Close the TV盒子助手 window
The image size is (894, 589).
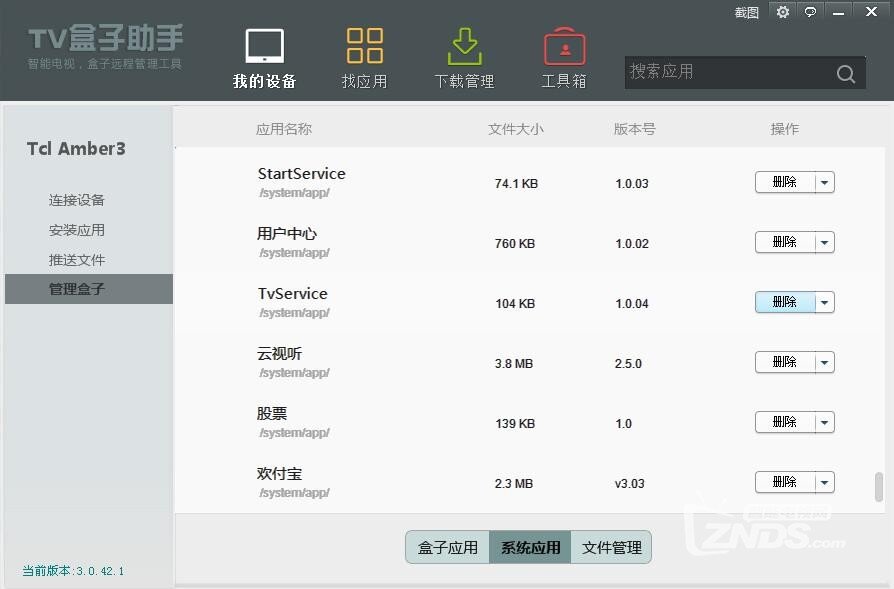tap(871, 11)
